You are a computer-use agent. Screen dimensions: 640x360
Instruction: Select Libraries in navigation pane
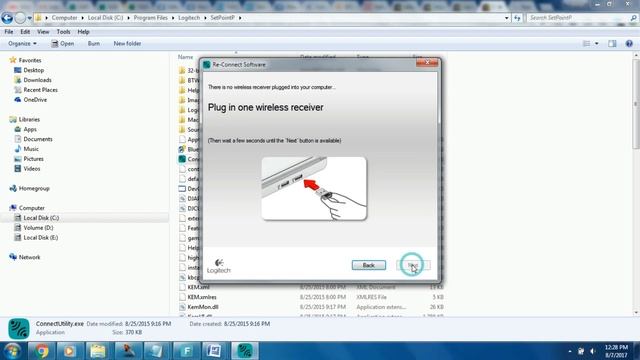pyautogui.click(x=29, y=120)
